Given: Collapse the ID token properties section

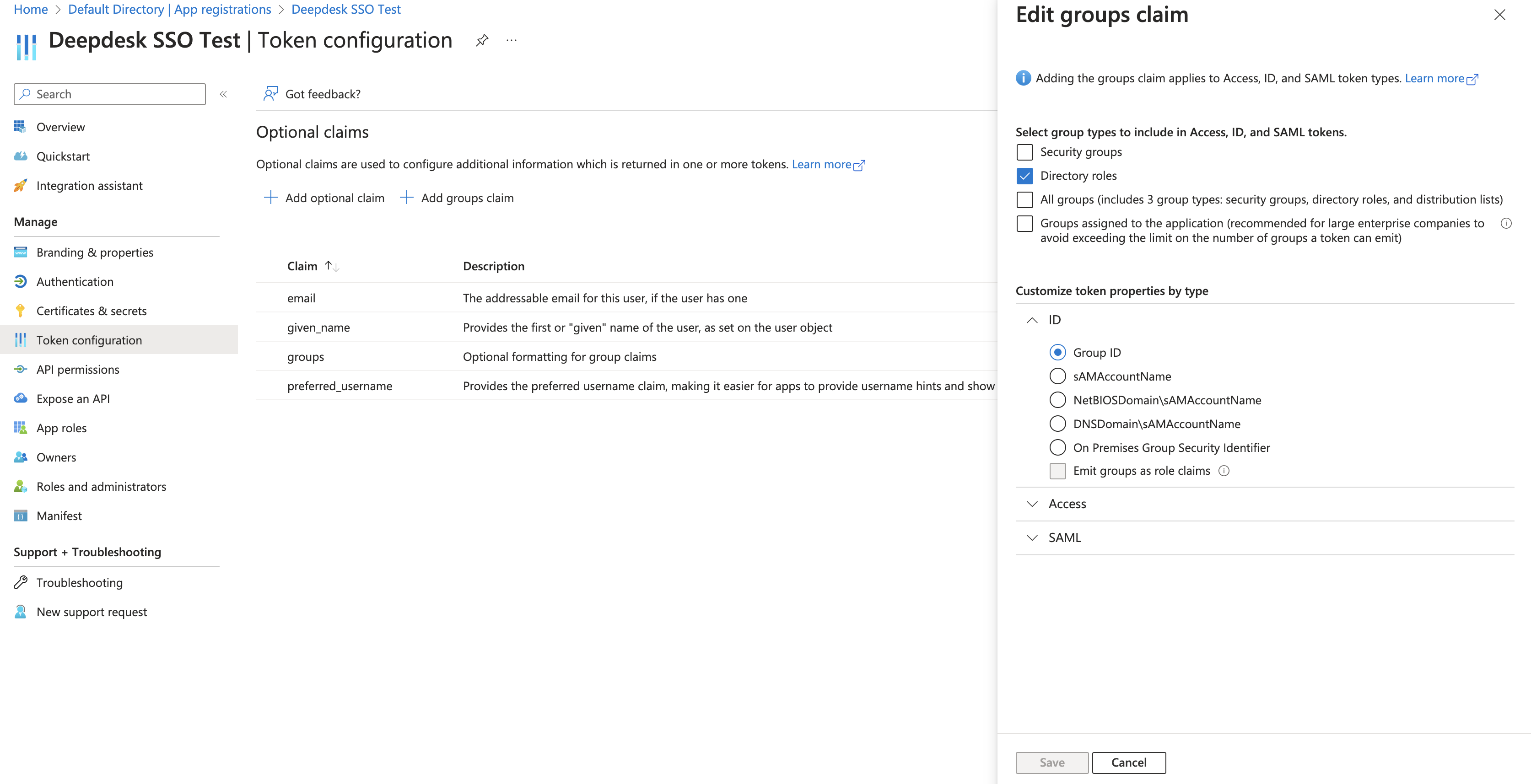Looking at the screenshot, I should click(1032, 320).
